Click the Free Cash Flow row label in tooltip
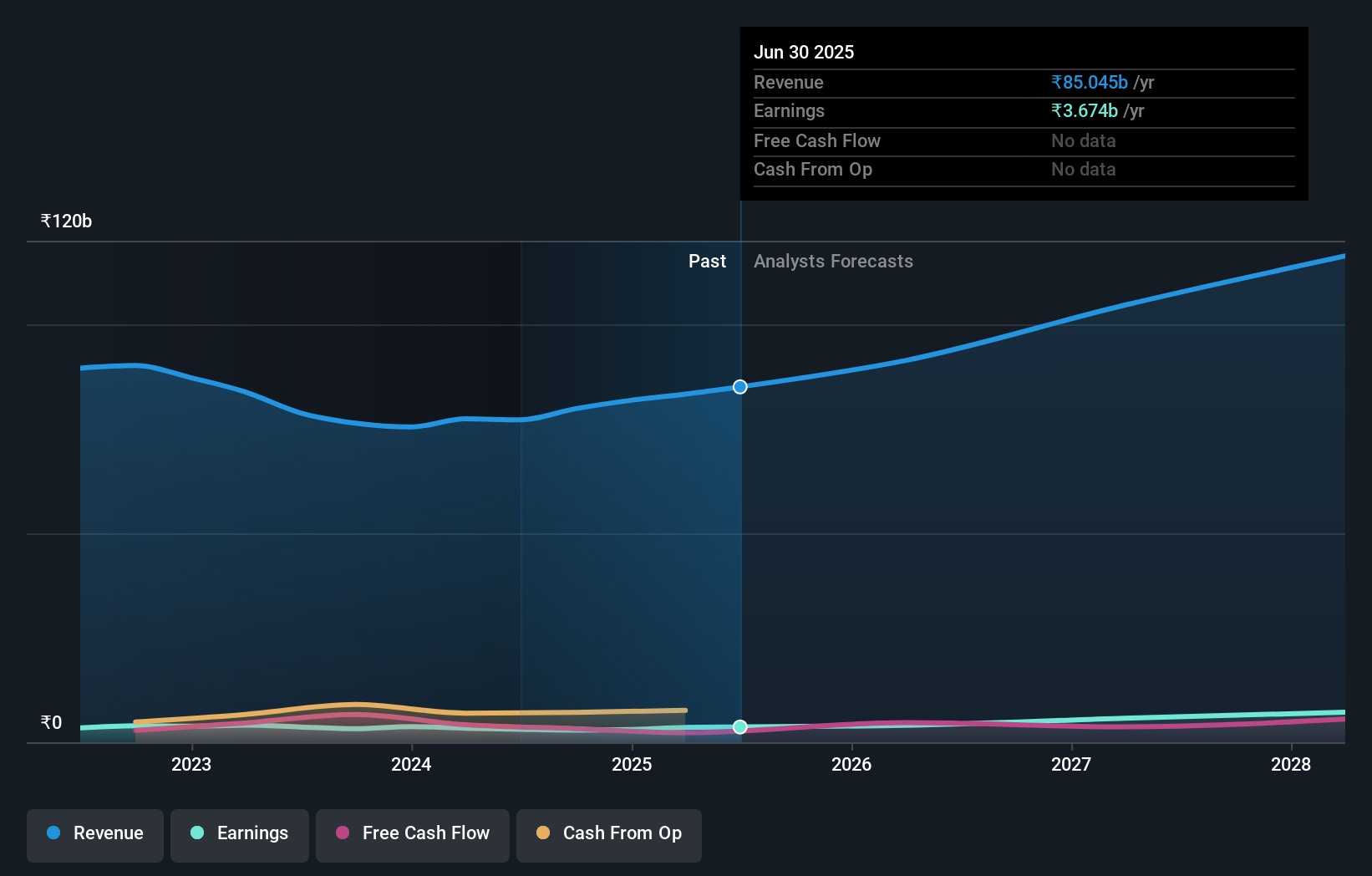The image size is (1372, 876). [817, 141]
